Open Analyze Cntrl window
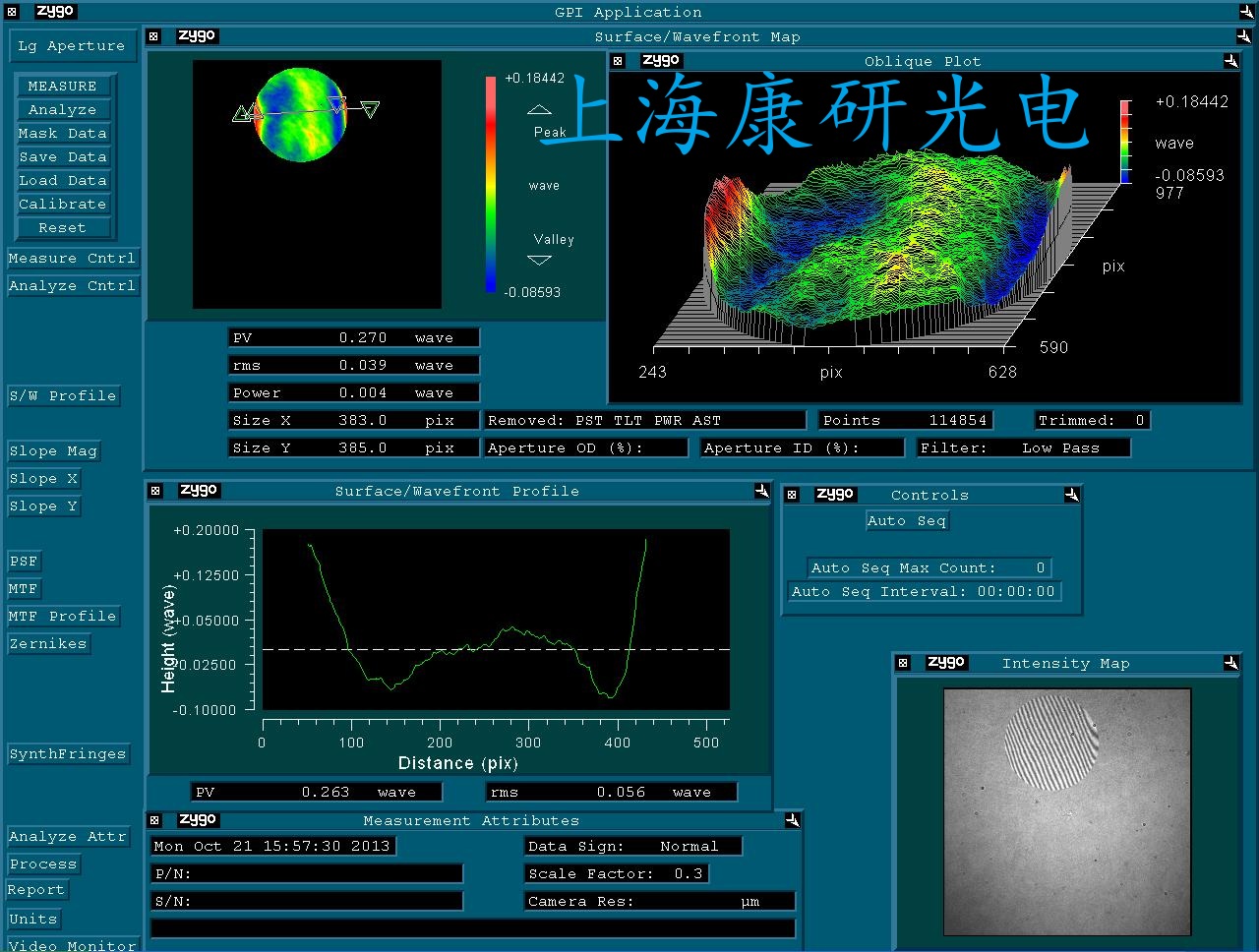 (x=72, y=285)
